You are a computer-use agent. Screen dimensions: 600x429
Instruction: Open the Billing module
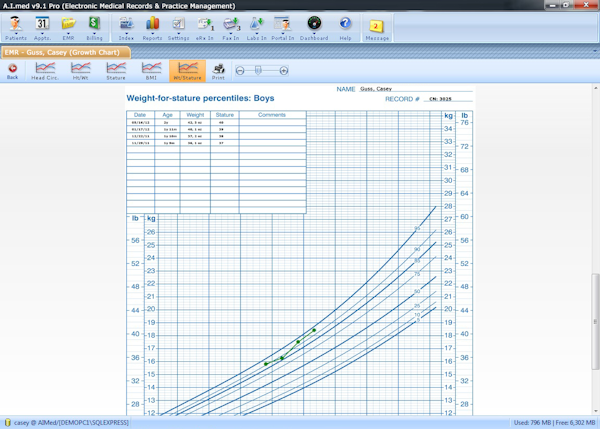click(94, 28)
